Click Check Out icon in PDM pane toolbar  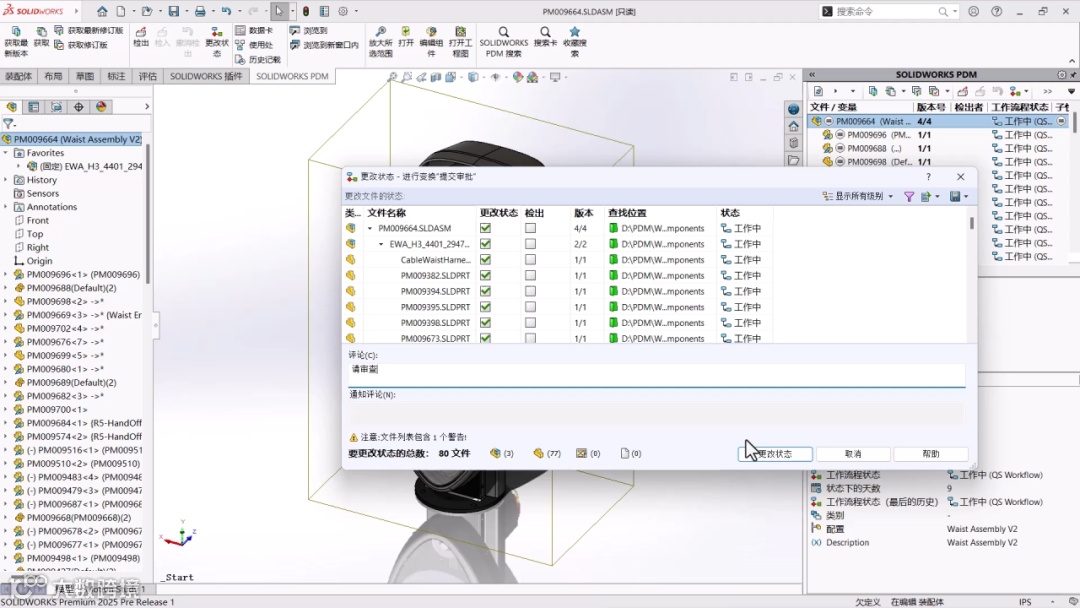(x=962, y=91)
